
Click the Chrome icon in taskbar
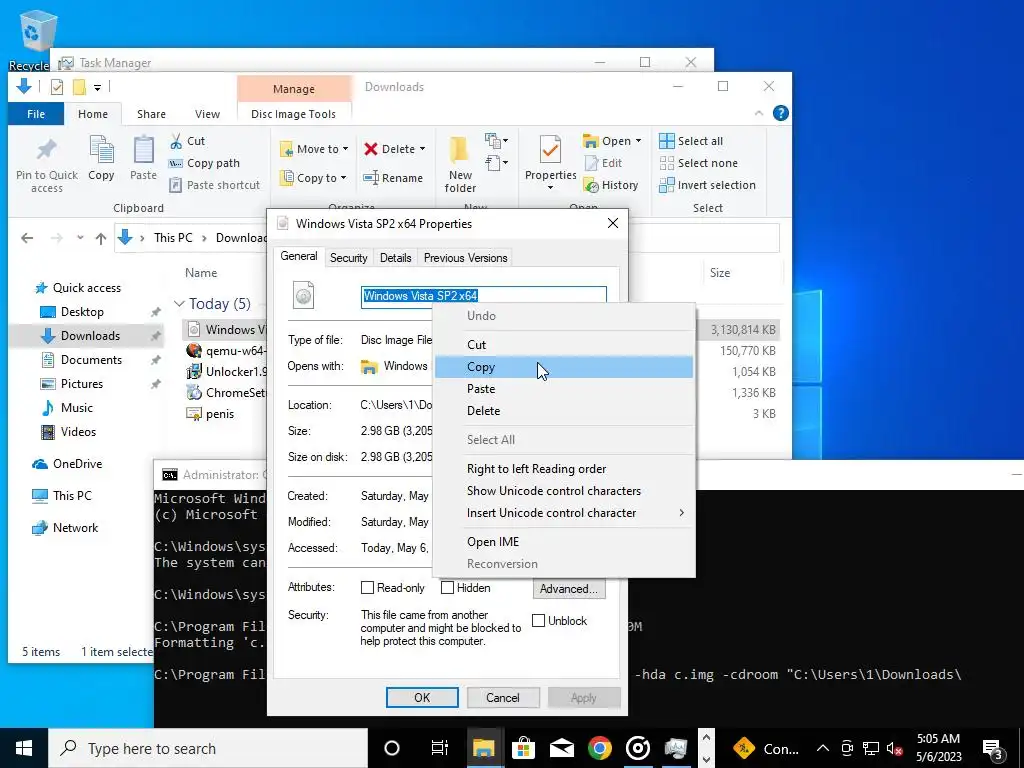600,748
